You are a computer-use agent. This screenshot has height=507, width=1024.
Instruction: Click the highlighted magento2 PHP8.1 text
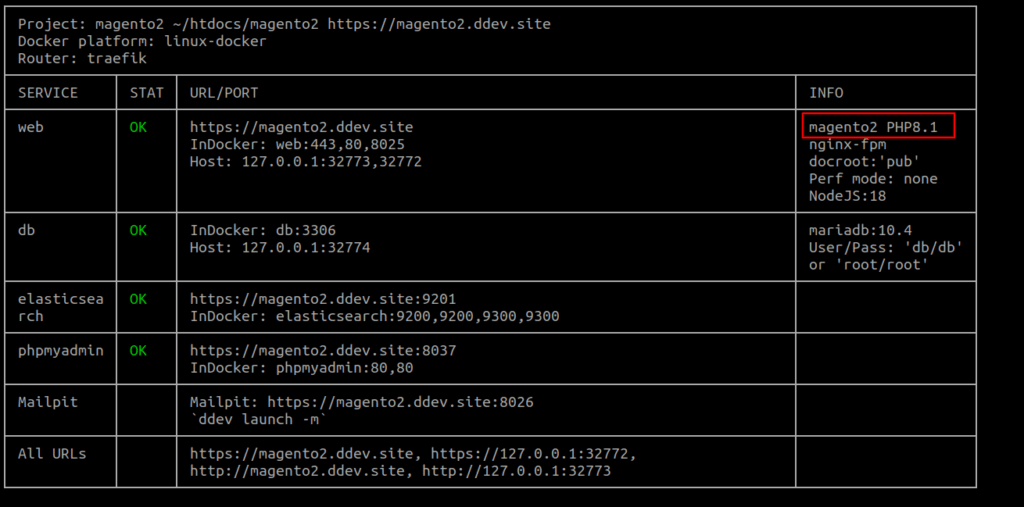(x=873, y=127)
